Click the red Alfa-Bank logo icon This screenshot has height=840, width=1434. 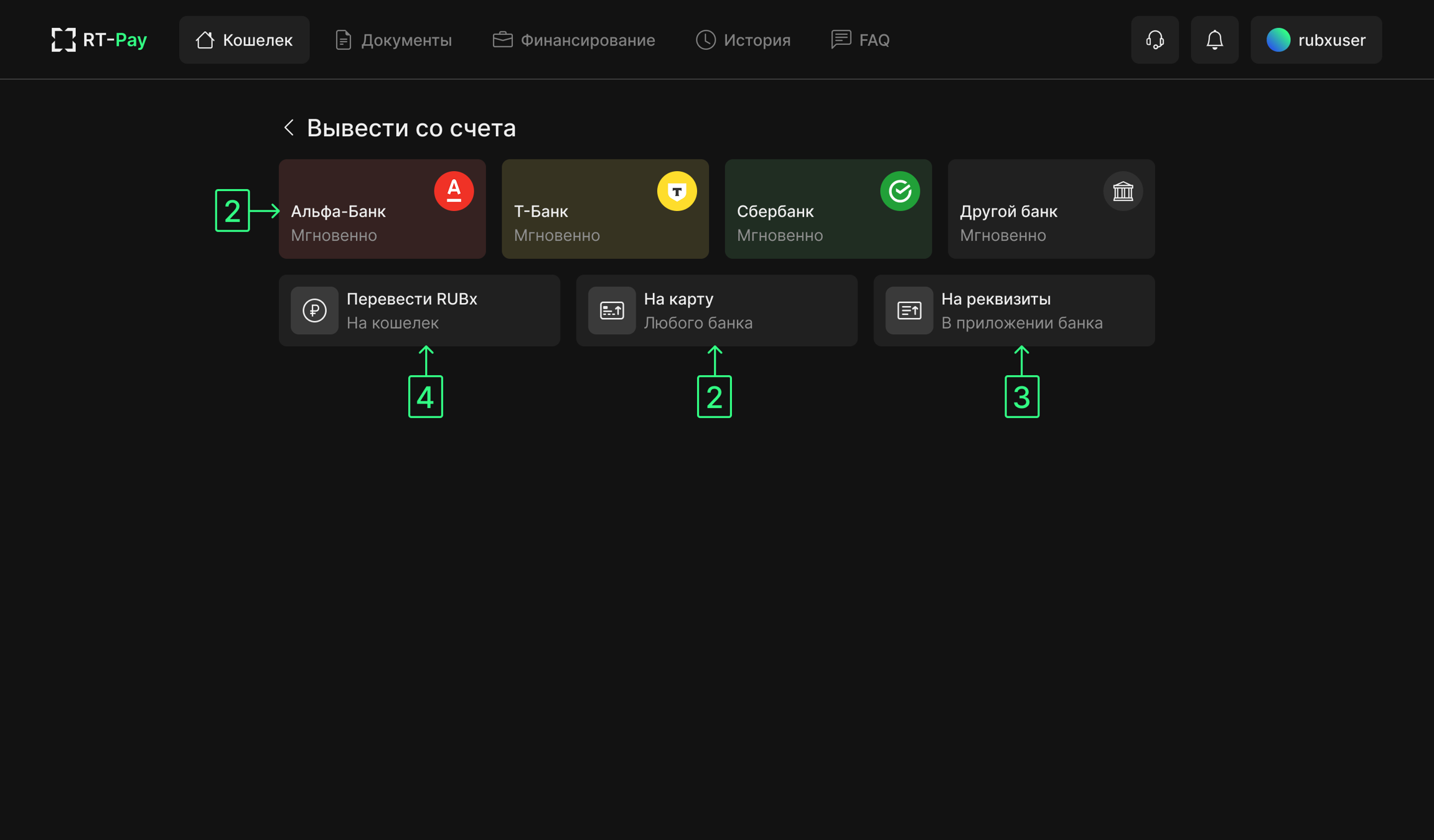click(454, 191)
